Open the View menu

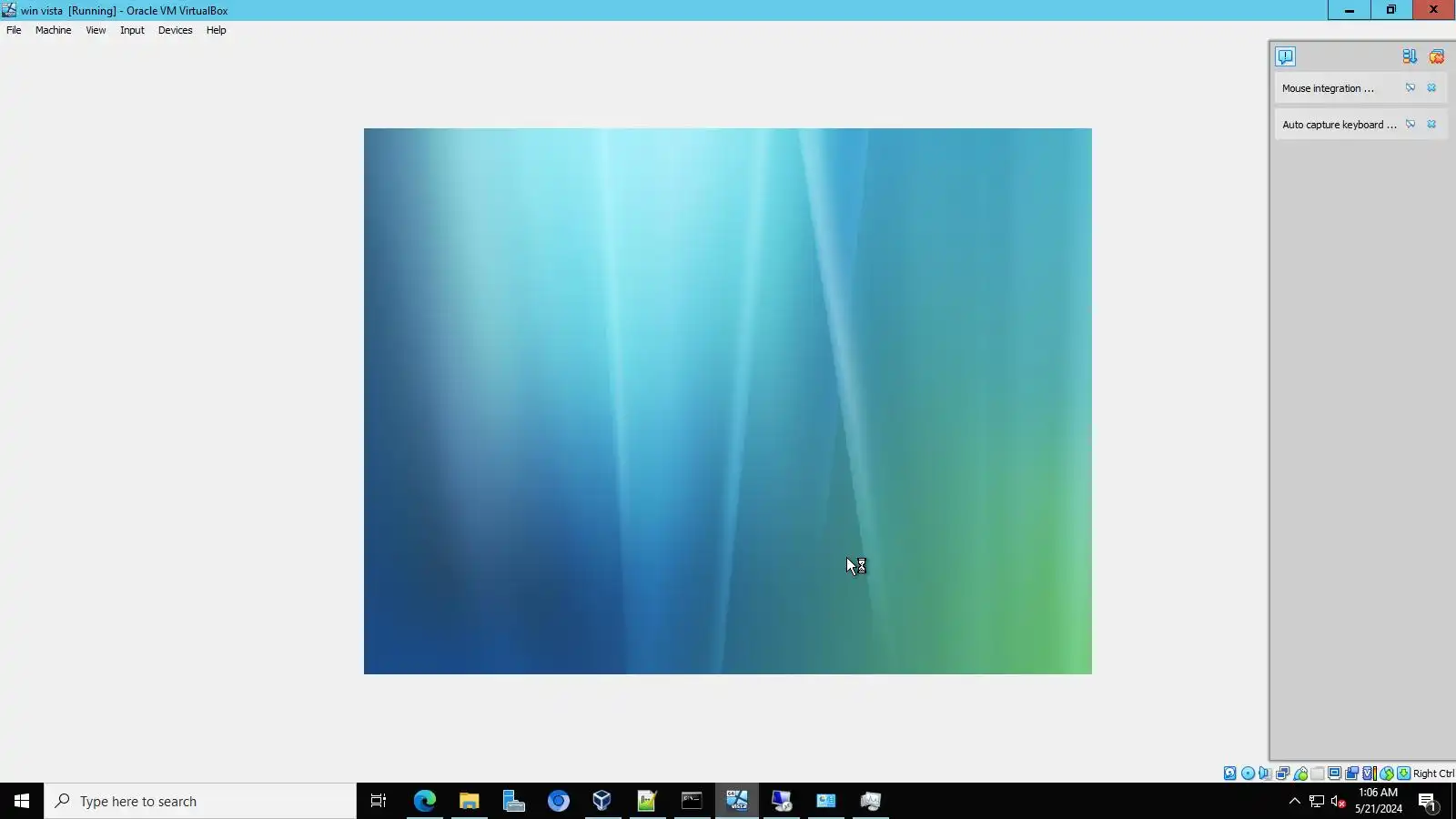96,30
